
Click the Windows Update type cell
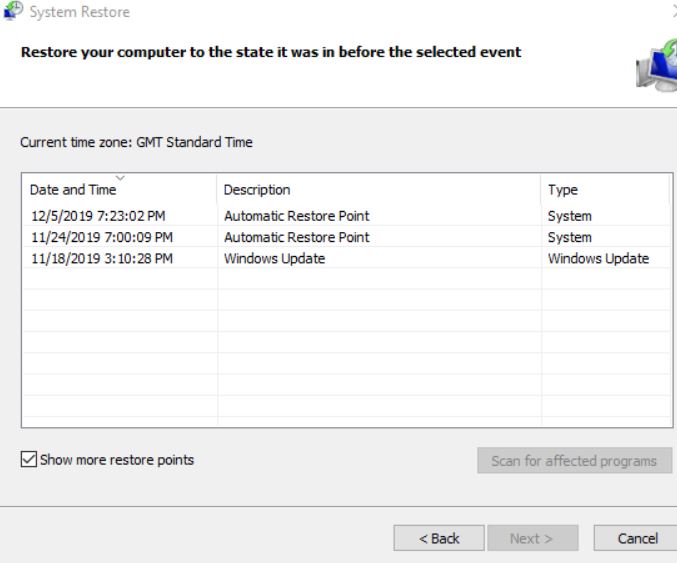click(x=598, y=258)
